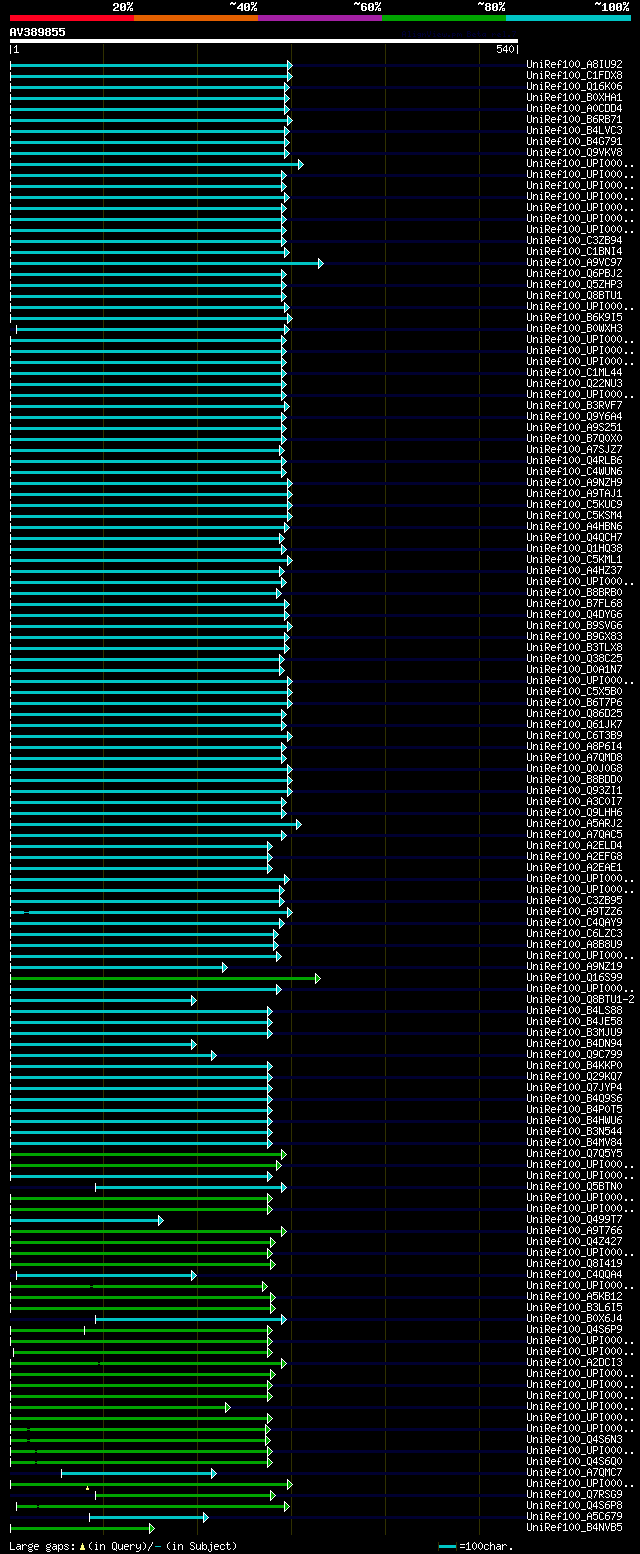Select the label UniRef100_B8BRB0

(x=574, y=592)
